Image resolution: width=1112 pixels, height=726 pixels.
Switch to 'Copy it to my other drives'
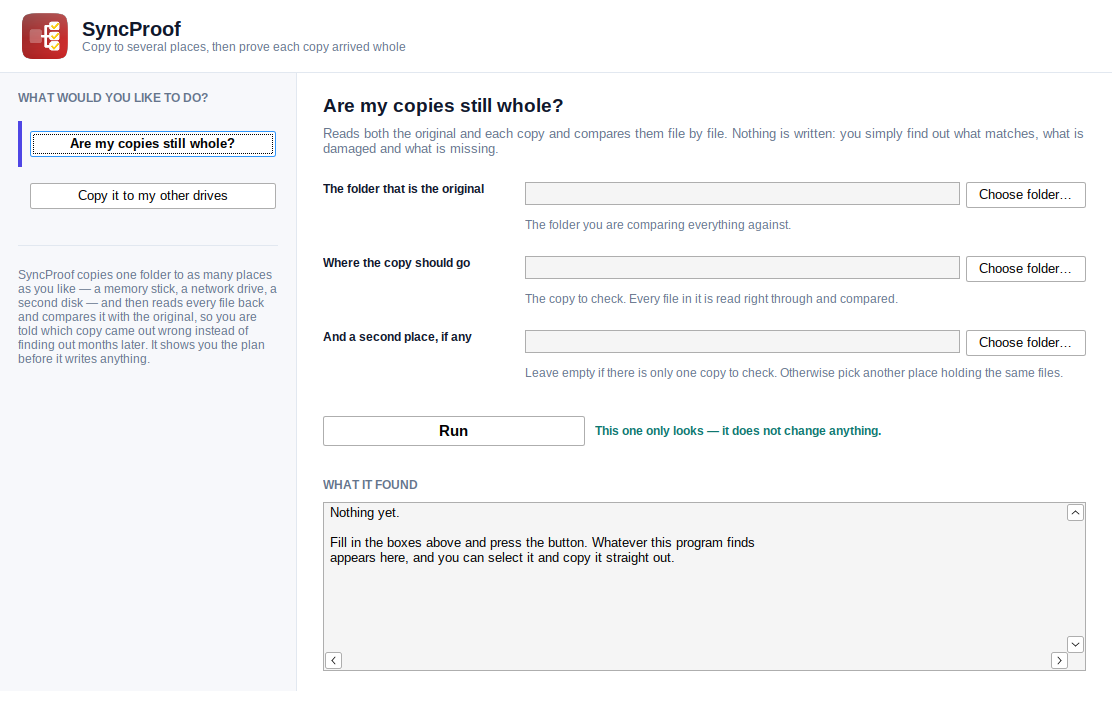coord(152,196)
